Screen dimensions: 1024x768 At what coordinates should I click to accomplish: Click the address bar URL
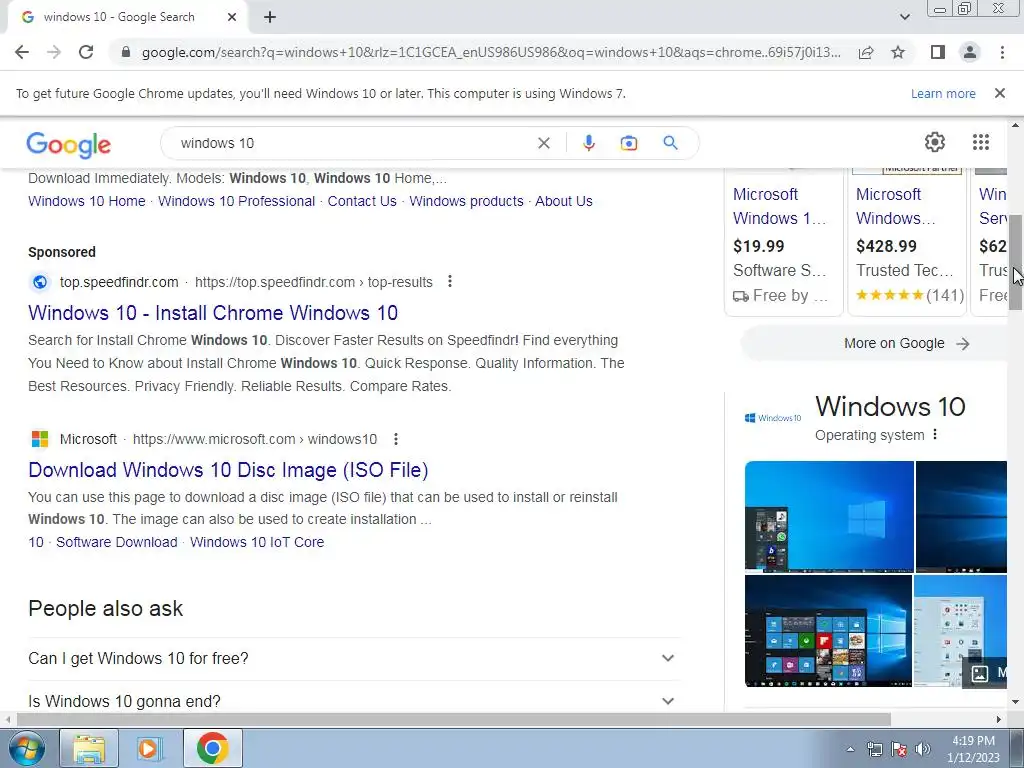tap(491, 52)
